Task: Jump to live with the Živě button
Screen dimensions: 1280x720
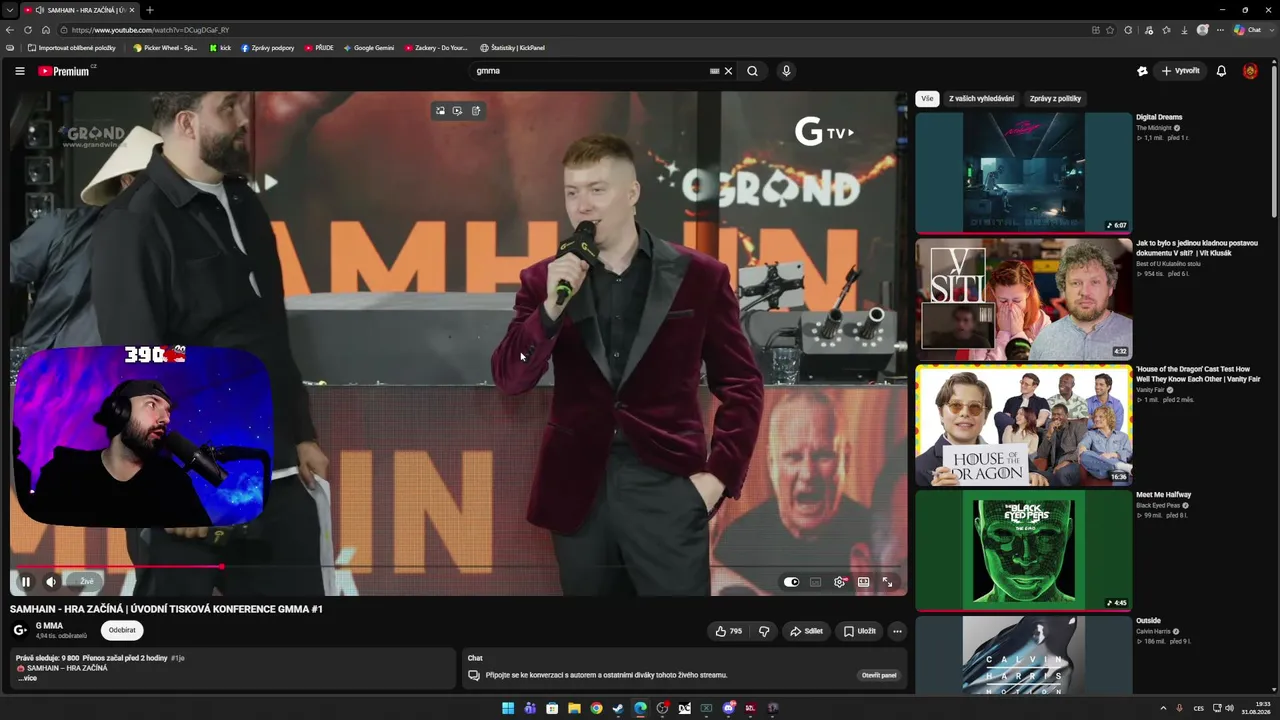Action: pyautogui.click(x=87, y=581)
